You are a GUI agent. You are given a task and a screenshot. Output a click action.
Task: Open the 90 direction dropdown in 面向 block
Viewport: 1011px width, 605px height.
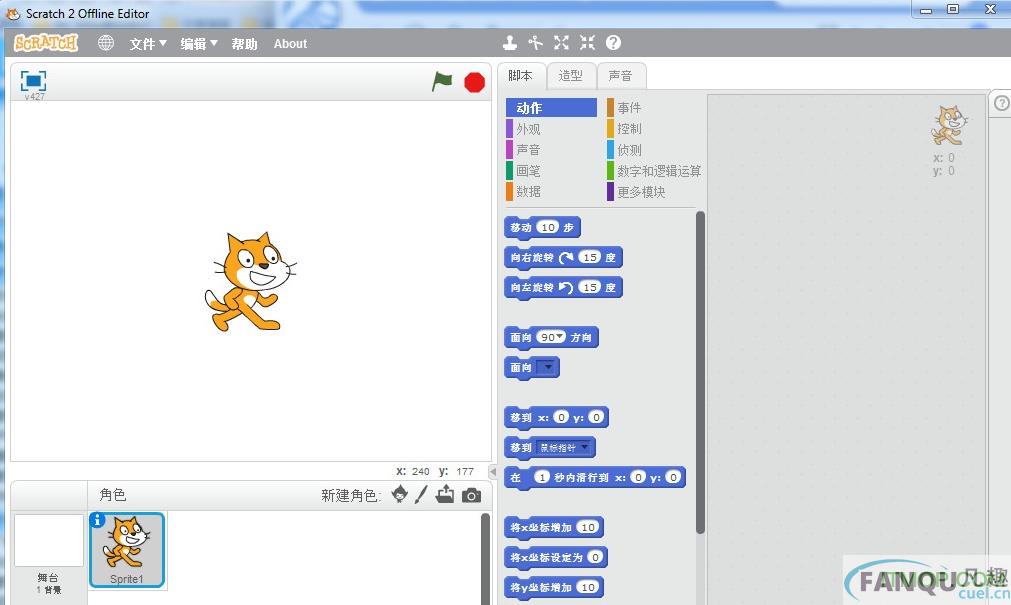click(x=551, y=337)
